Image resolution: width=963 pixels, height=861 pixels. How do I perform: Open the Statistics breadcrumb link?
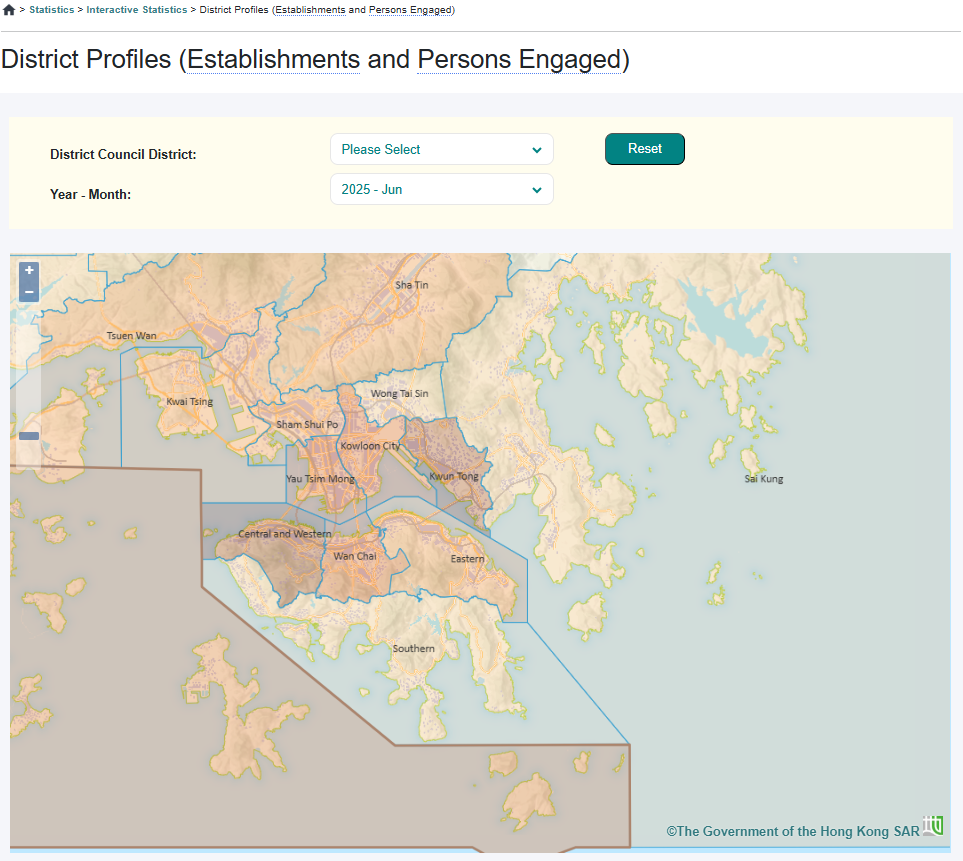click(x=51, y=9)
